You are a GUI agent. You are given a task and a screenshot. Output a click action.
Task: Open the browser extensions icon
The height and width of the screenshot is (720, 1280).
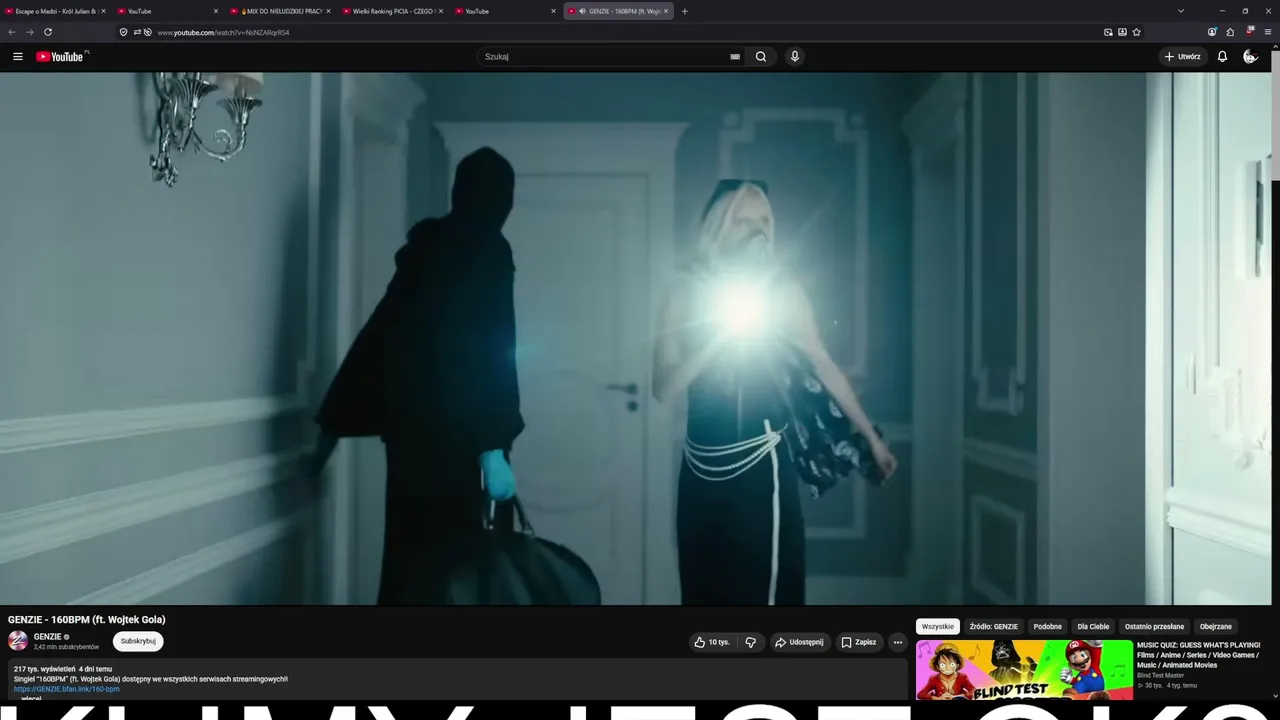[x=1231, y=32]
